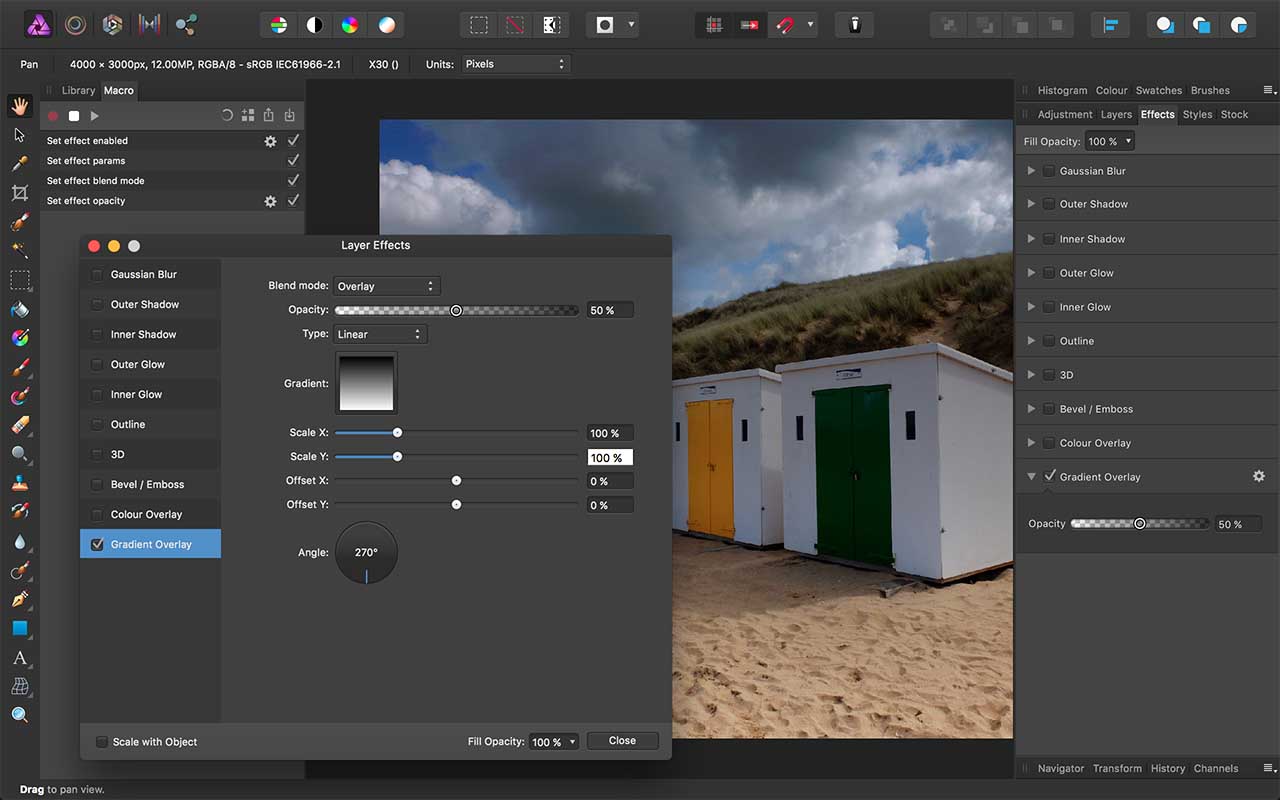Click the Opacity slider in Layer Effects dialog

(457, 310)
